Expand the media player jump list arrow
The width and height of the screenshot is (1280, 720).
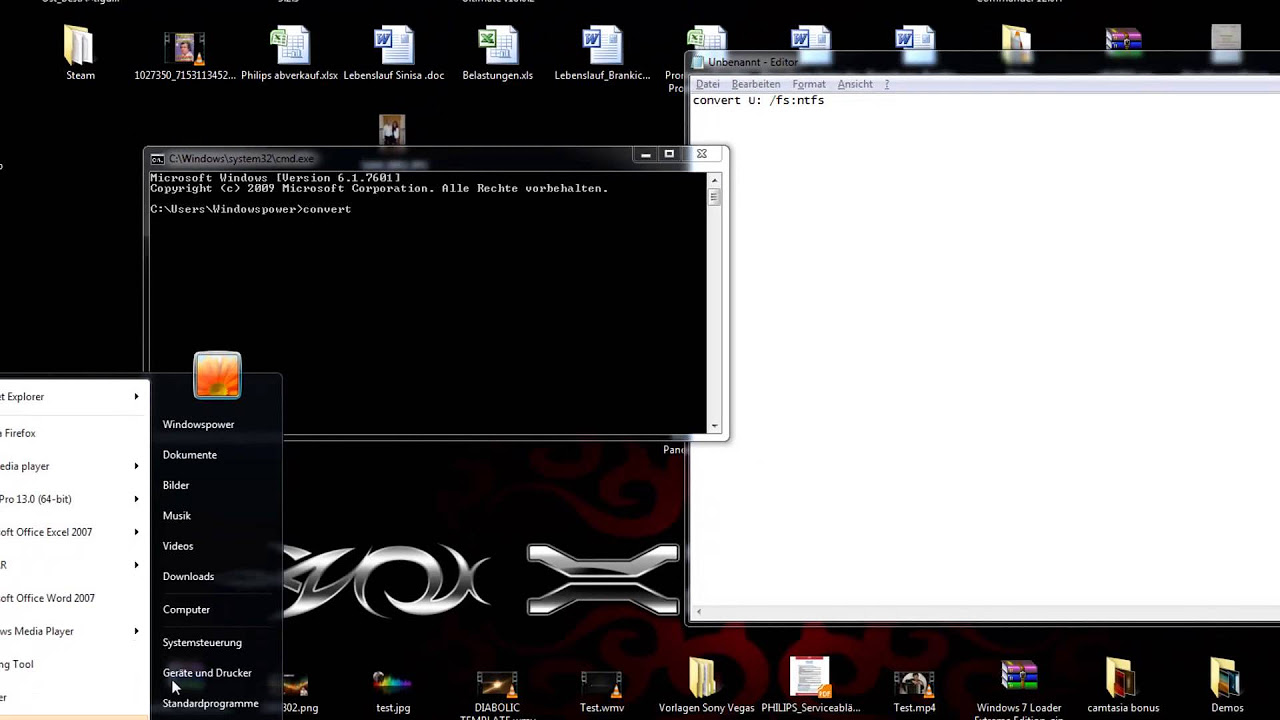(136, 466)
